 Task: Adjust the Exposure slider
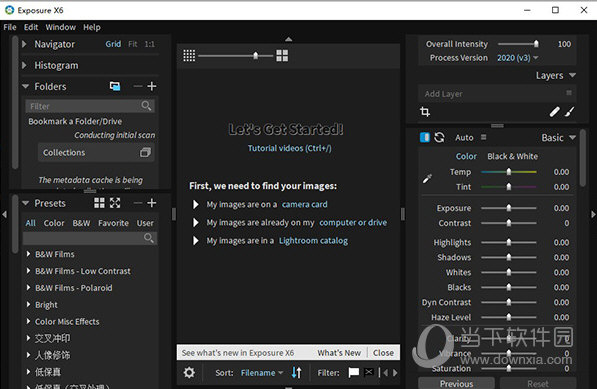click(509, 208)
